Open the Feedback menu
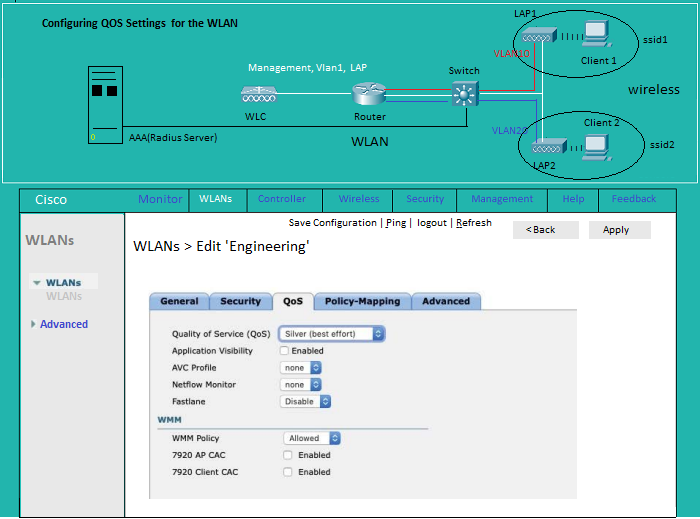700x519 pixels. (x=634, y=199)
